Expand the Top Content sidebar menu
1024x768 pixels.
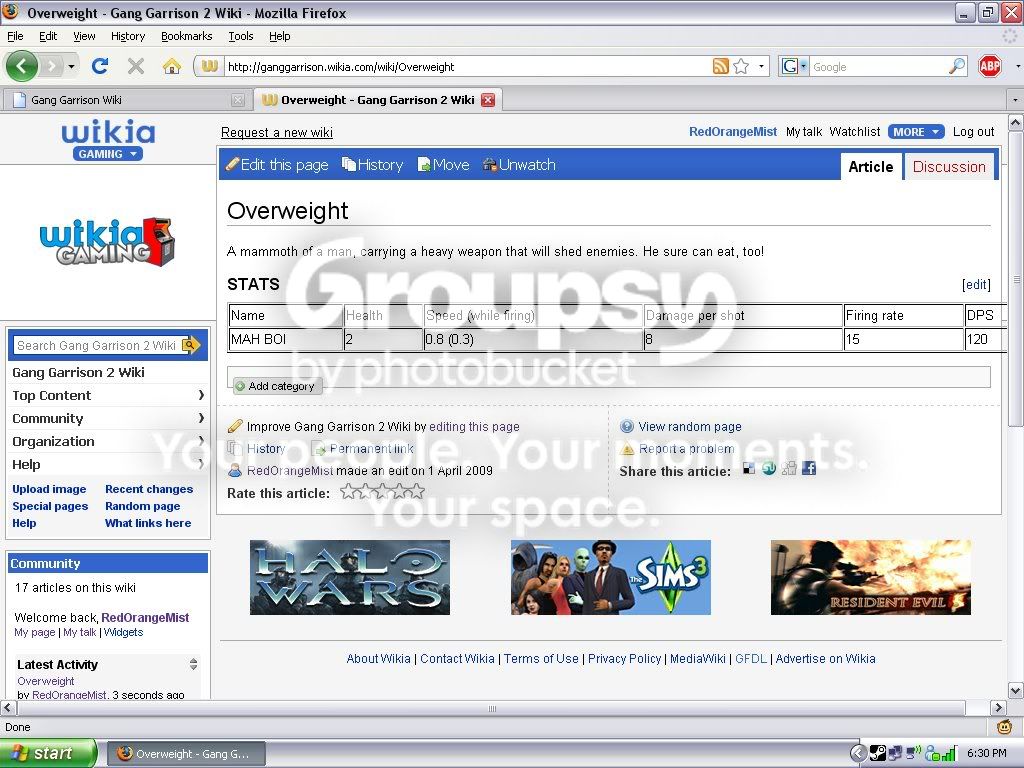(x=108, y=395)
